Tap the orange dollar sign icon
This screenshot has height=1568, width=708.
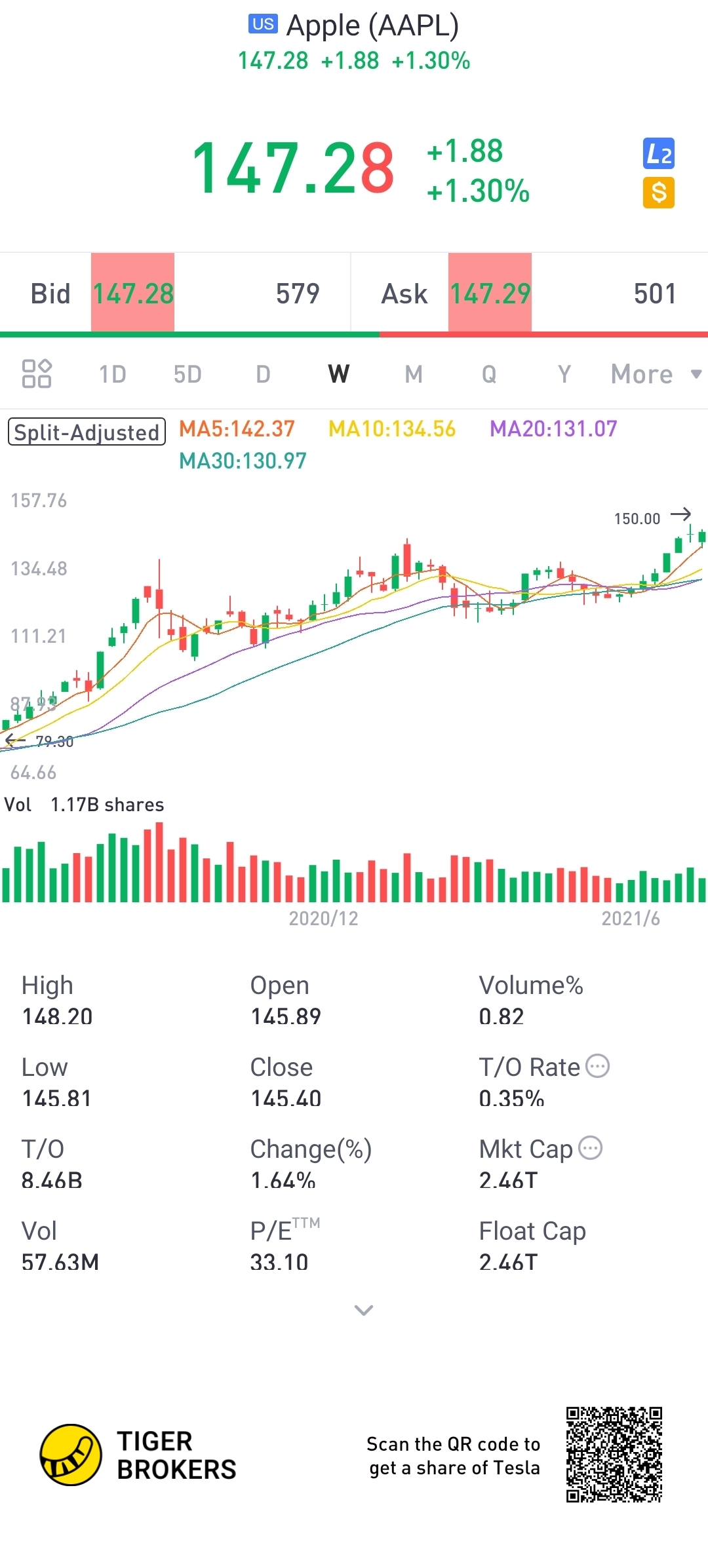[x=658, y=193]
